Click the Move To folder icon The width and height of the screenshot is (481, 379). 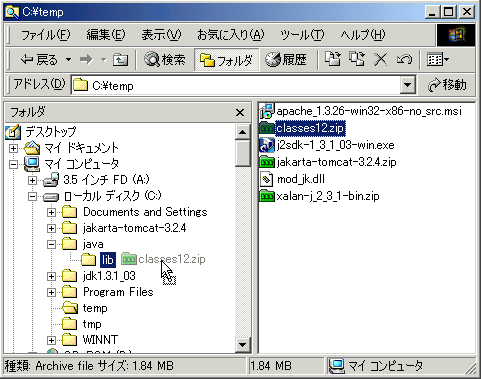[x=333, y=59]
